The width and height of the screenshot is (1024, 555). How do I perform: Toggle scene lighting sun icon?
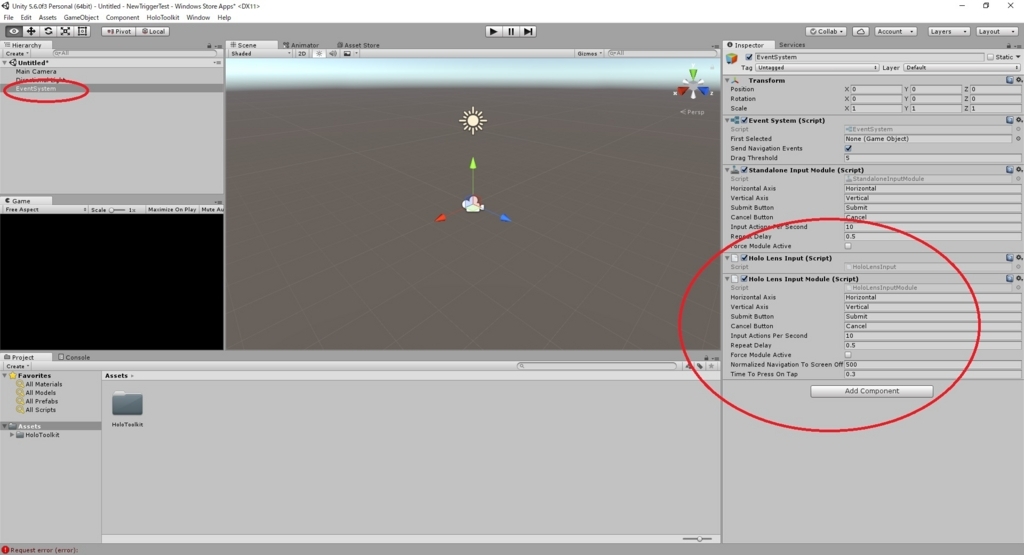(319, 54)
